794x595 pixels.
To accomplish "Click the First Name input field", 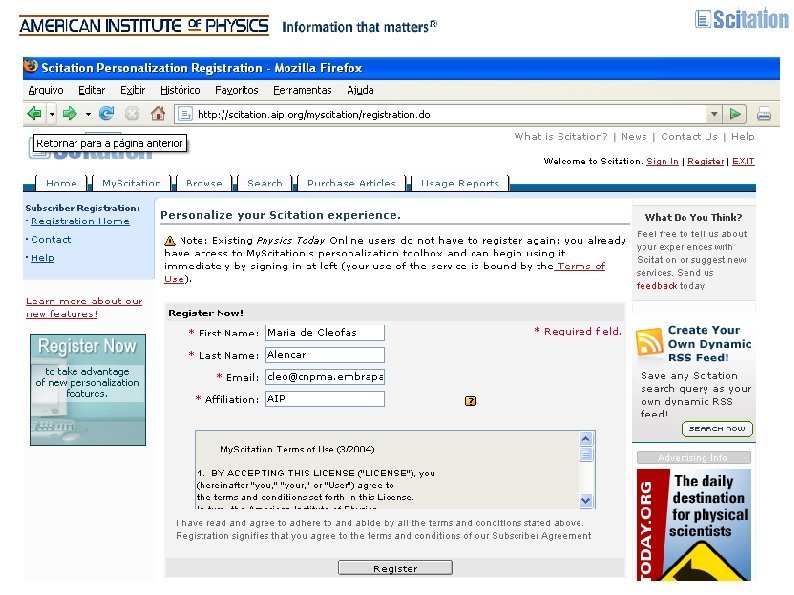I will (325, 333).
